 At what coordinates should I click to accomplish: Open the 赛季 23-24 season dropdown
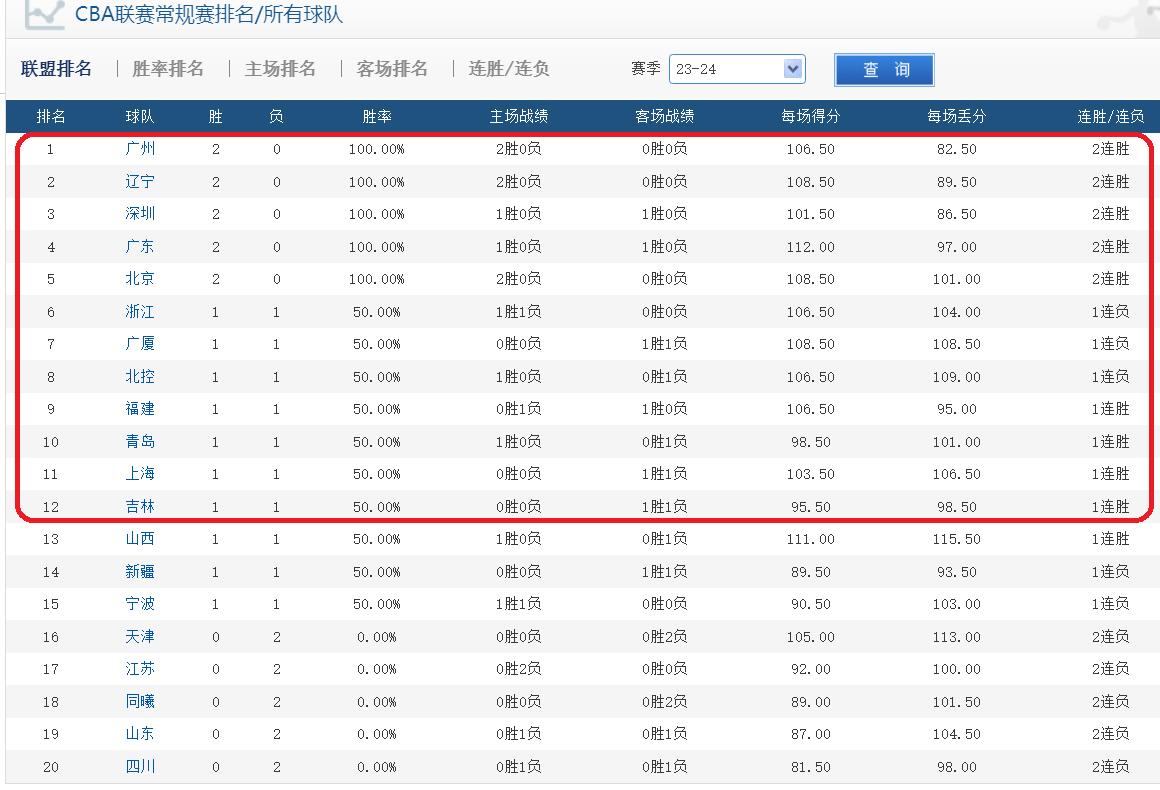click(x=737, y=70)
